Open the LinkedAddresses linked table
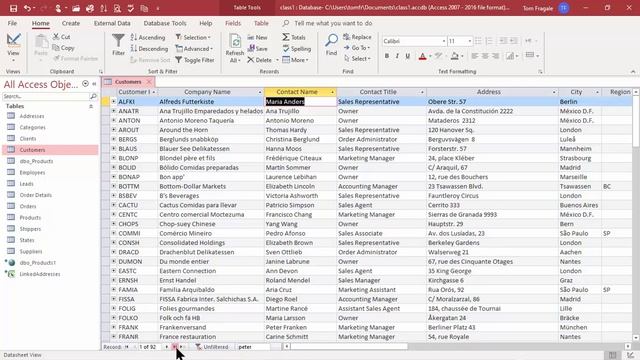The height and width of the screenshot is (360, 640). [x=40, y=274]
